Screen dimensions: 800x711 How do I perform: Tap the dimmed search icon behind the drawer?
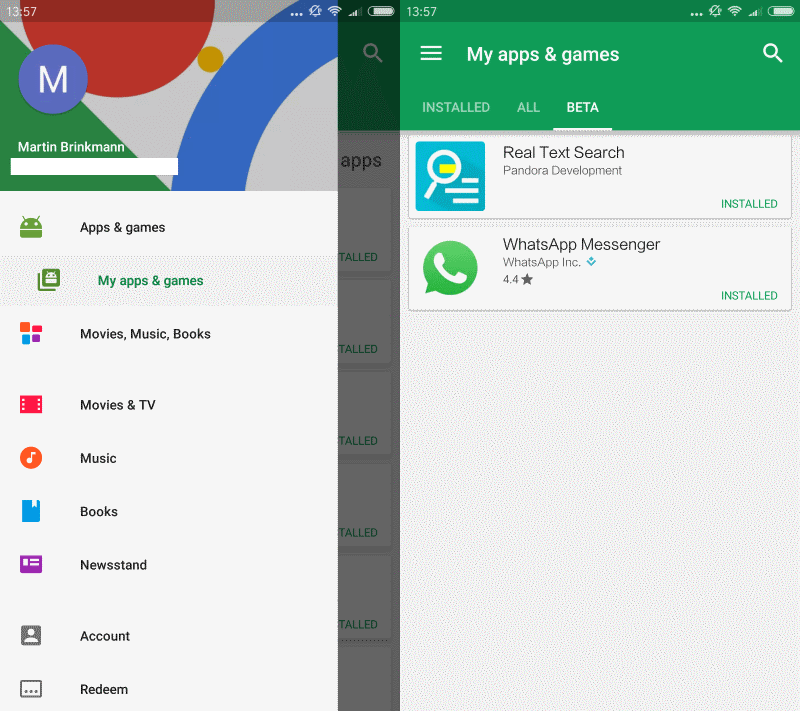(x=372, y=53)
